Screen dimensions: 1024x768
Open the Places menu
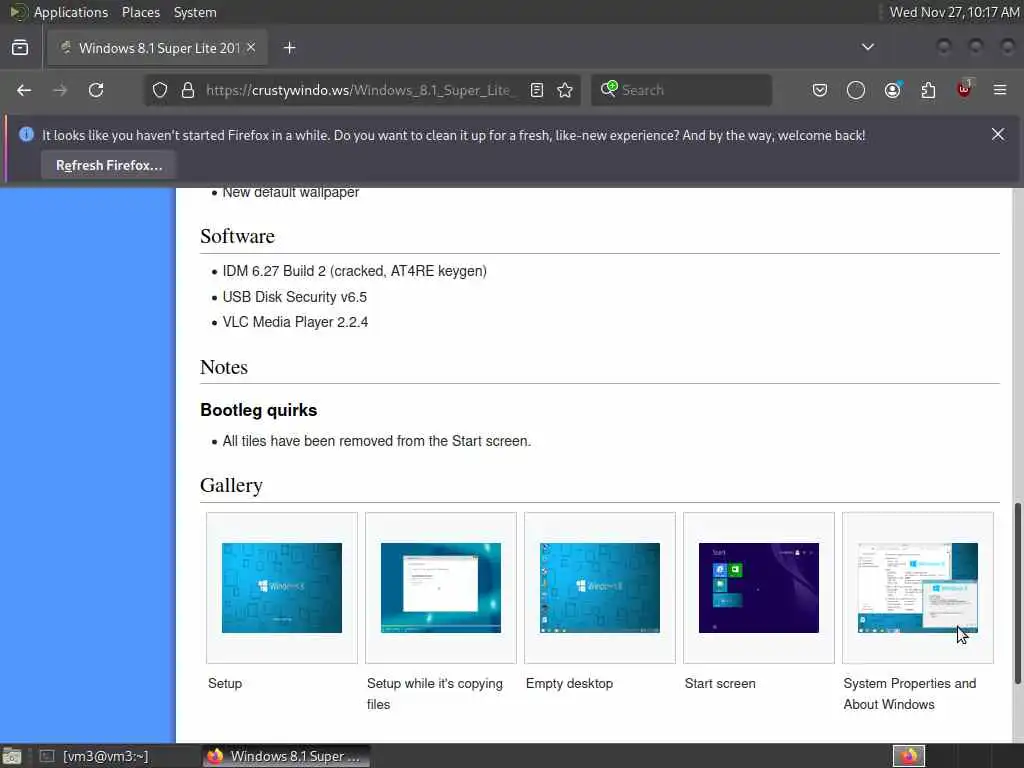point(140,12)
